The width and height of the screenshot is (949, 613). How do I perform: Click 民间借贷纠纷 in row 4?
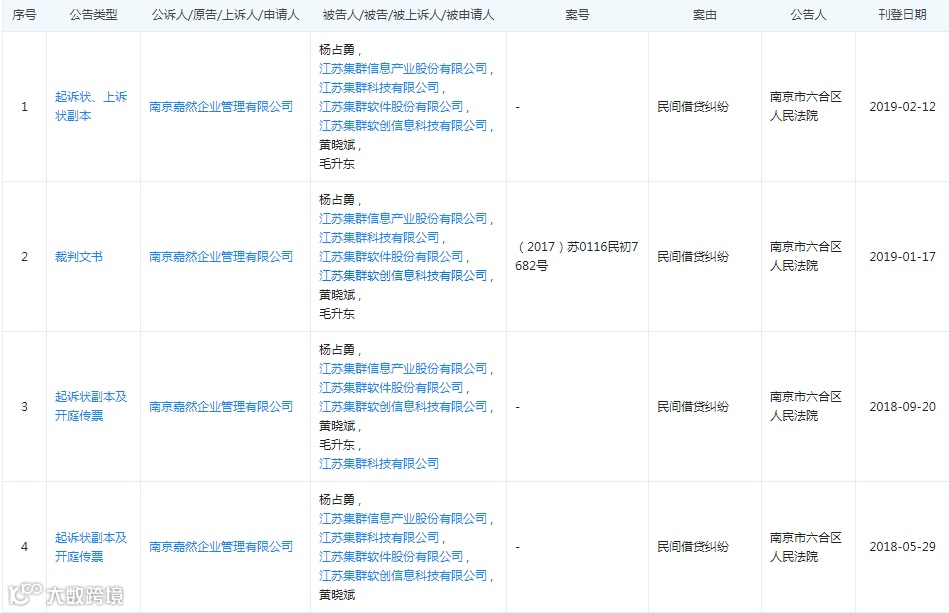point(693,546)
